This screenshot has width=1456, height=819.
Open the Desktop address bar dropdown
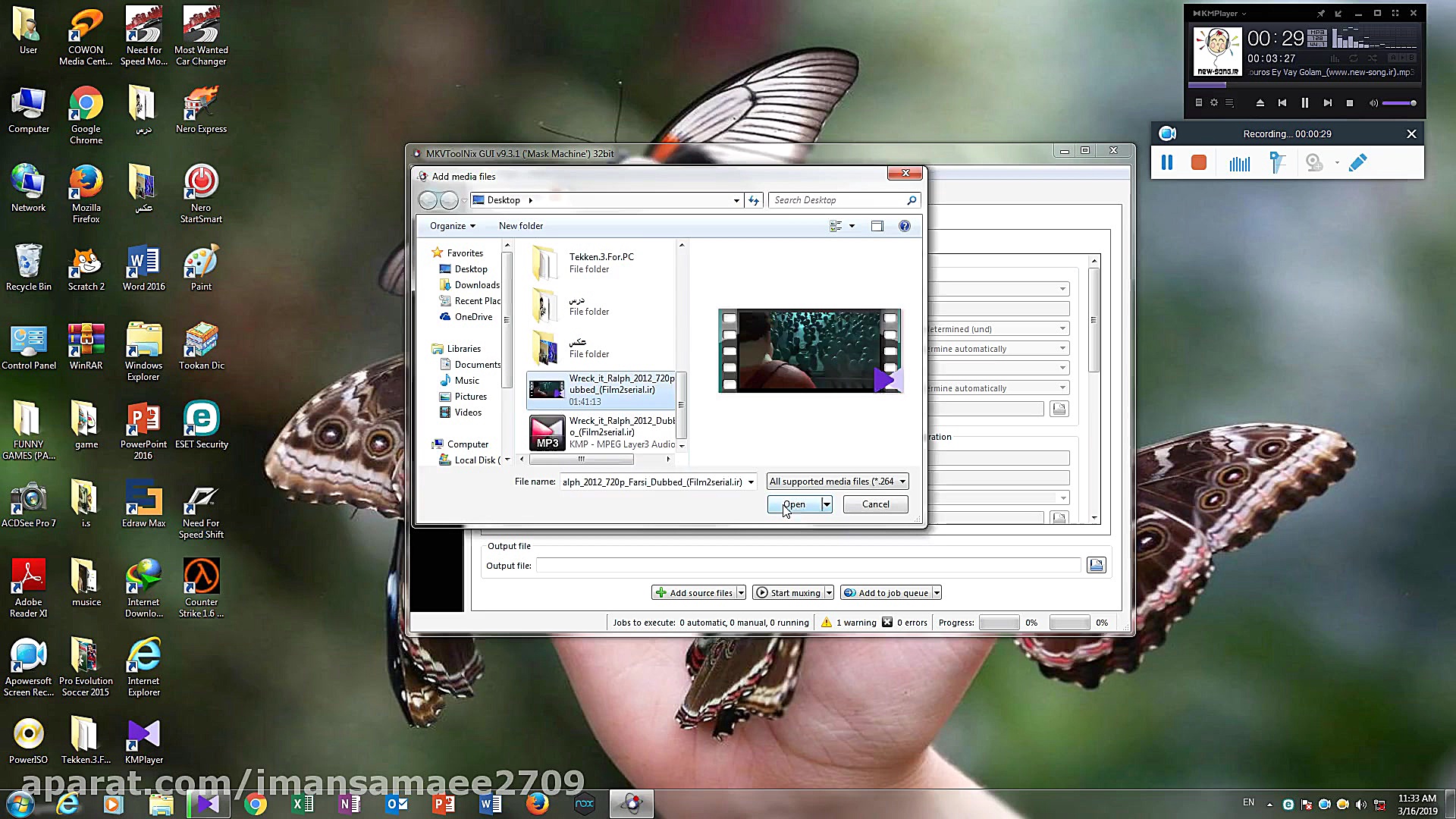coord(735,199)
